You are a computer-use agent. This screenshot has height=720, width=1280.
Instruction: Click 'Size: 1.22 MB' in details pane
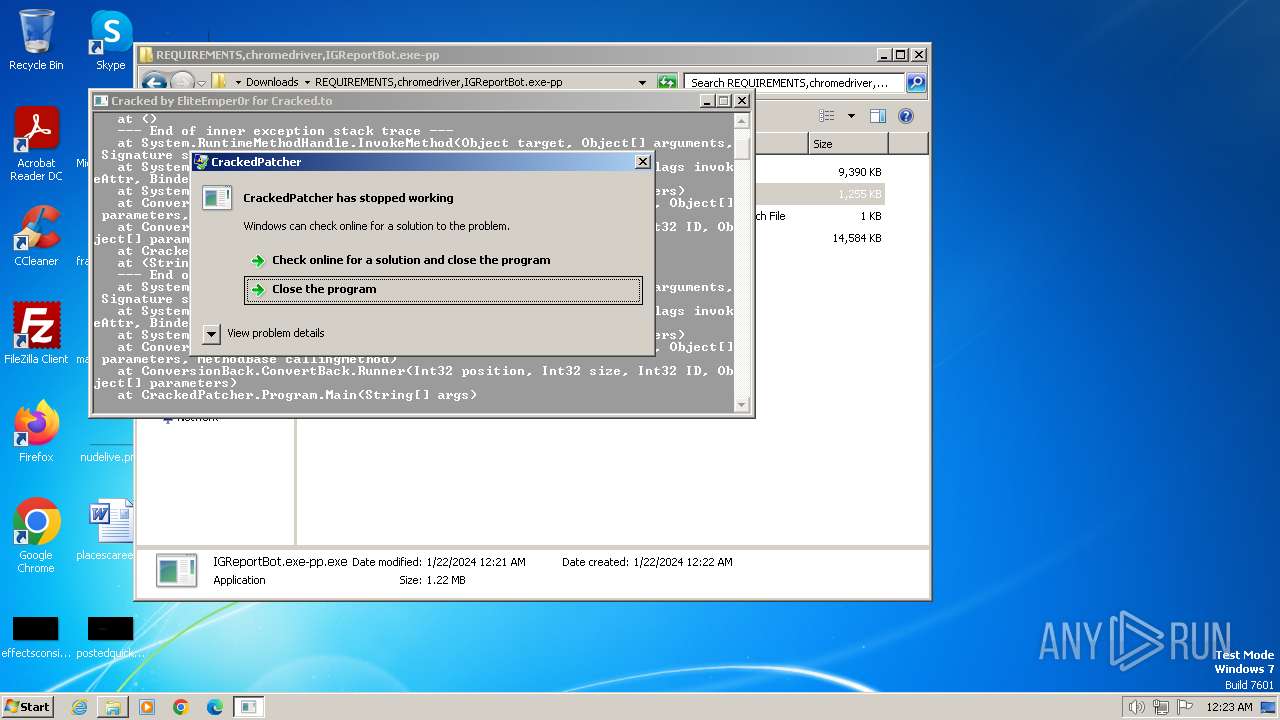[433, 580]
